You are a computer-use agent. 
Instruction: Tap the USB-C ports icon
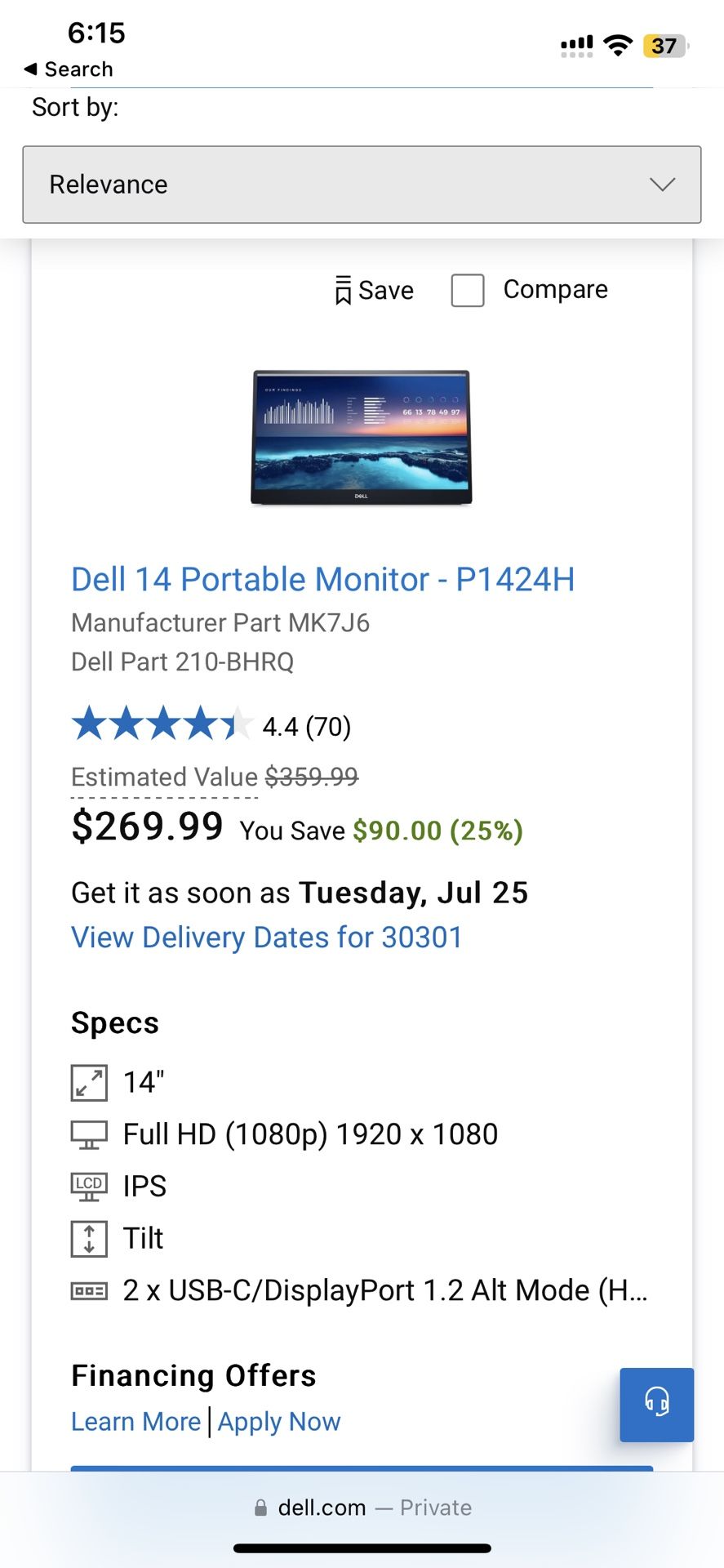89,1291
